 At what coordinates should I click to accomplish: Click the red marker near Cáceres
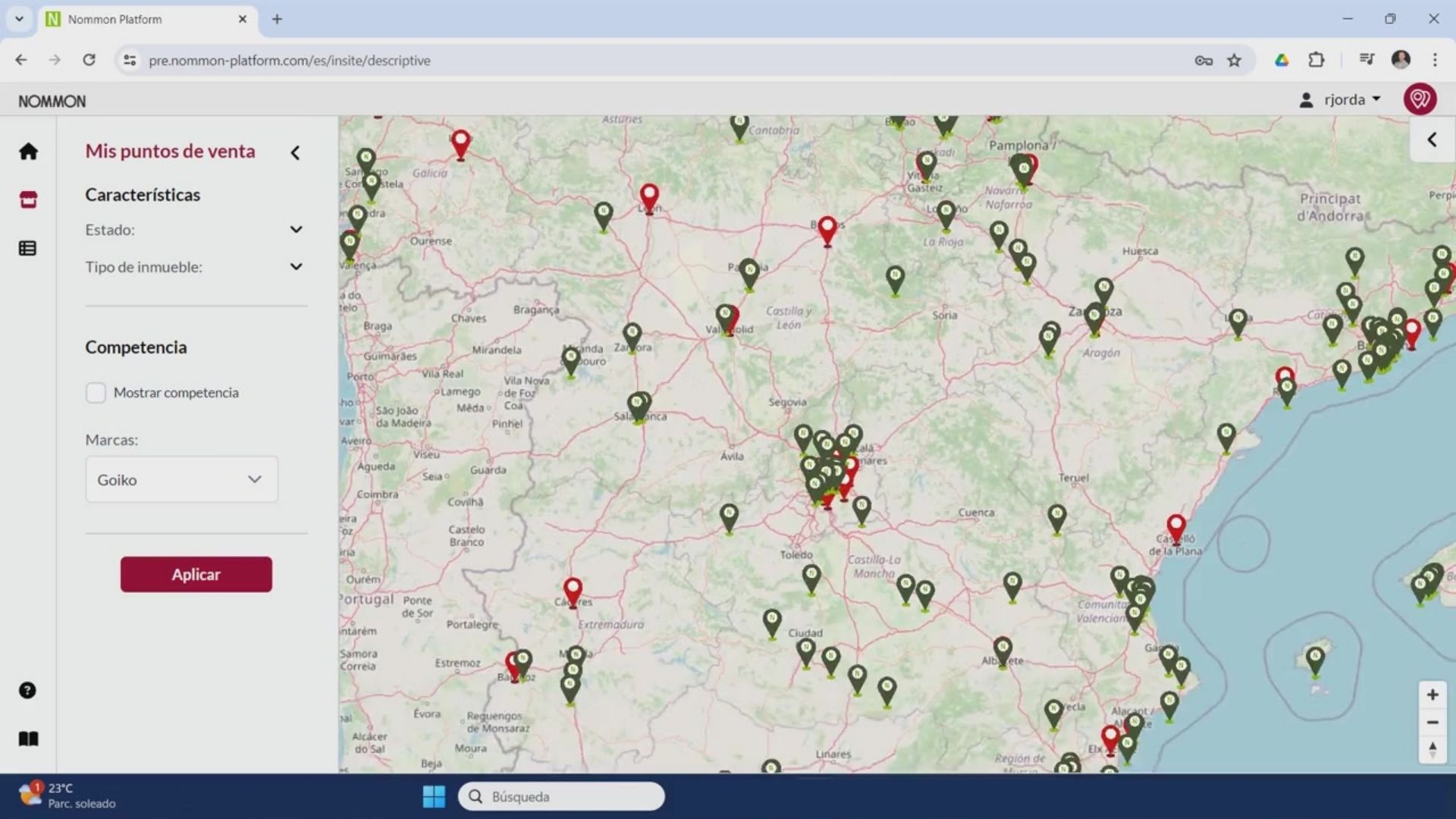pyautogui.click(x=573, y=590)
